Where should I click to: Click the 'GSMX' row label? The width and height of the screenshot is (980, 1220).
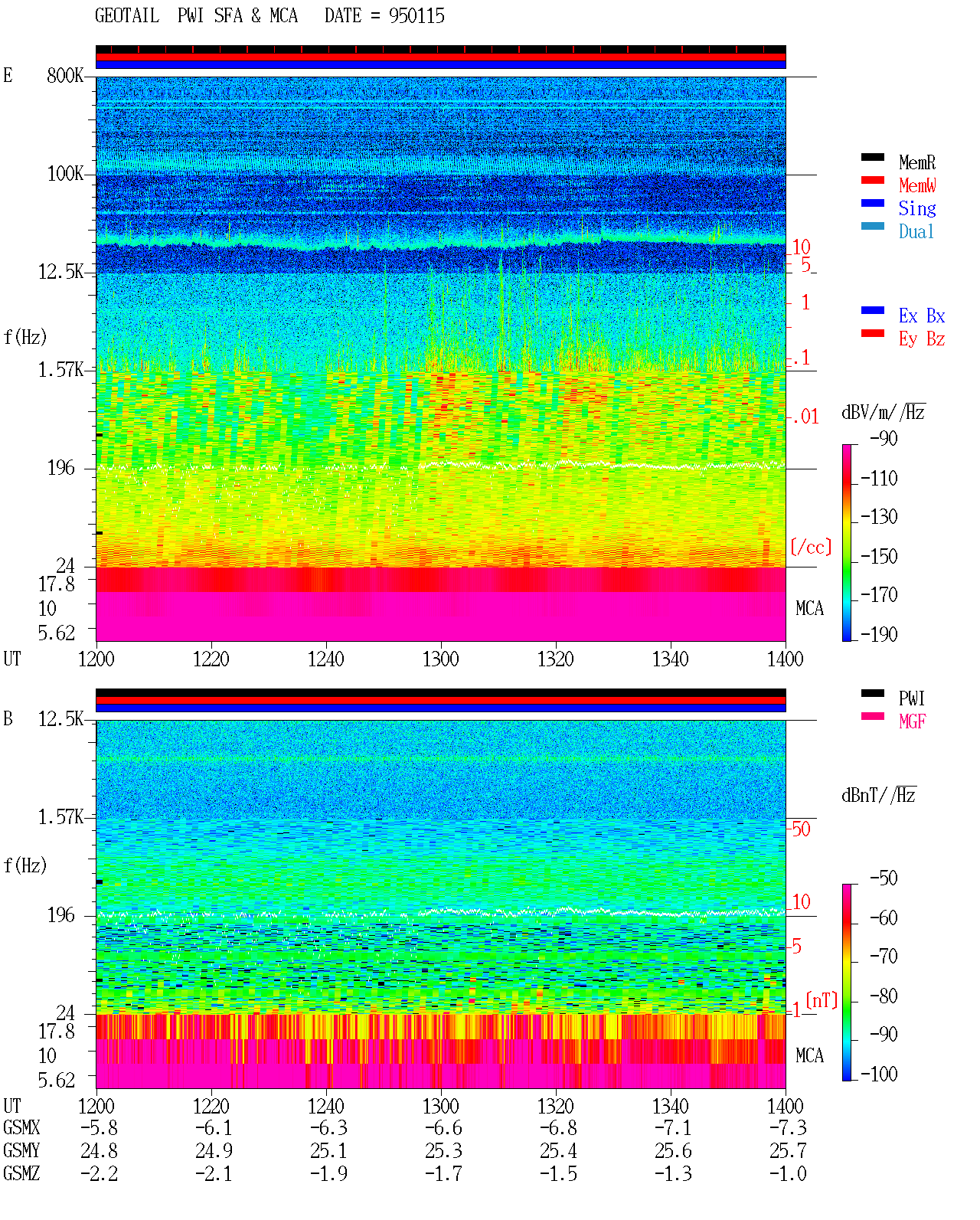point(21,1128)
